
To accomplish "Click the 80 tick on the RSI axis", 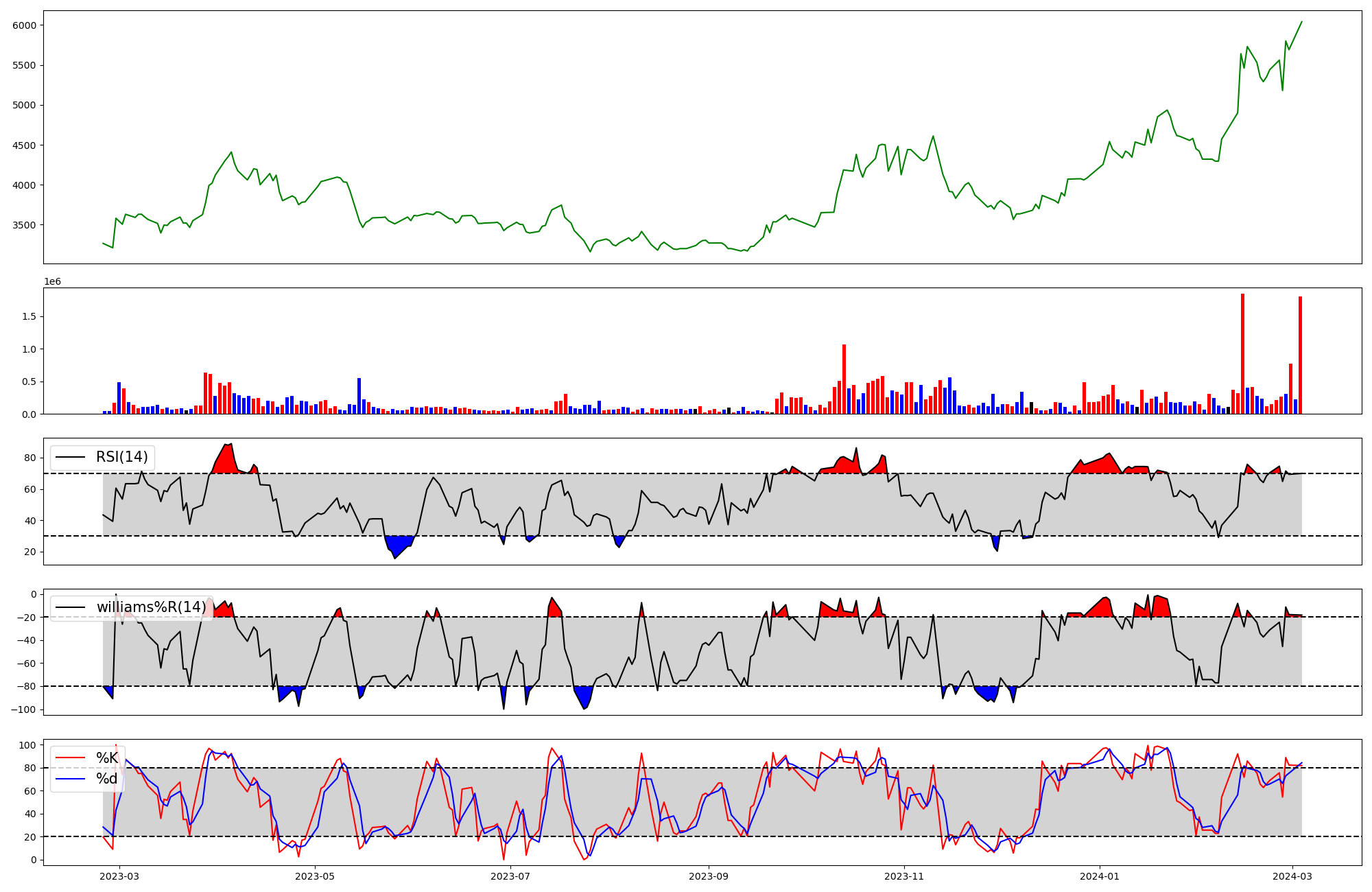I will [x=32, y=458].
